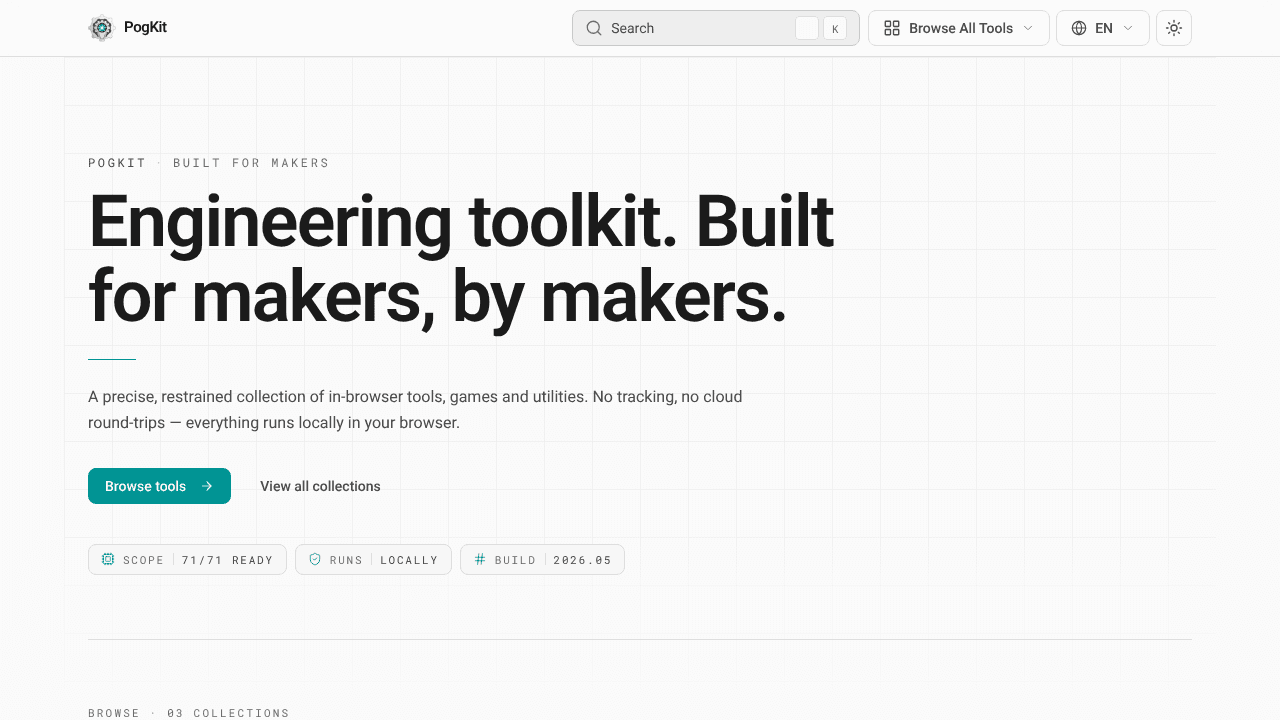The height and width of the screenshot is (720, 1280).
Task: Click the PogKit logo icon
Action: pos(101,28)
